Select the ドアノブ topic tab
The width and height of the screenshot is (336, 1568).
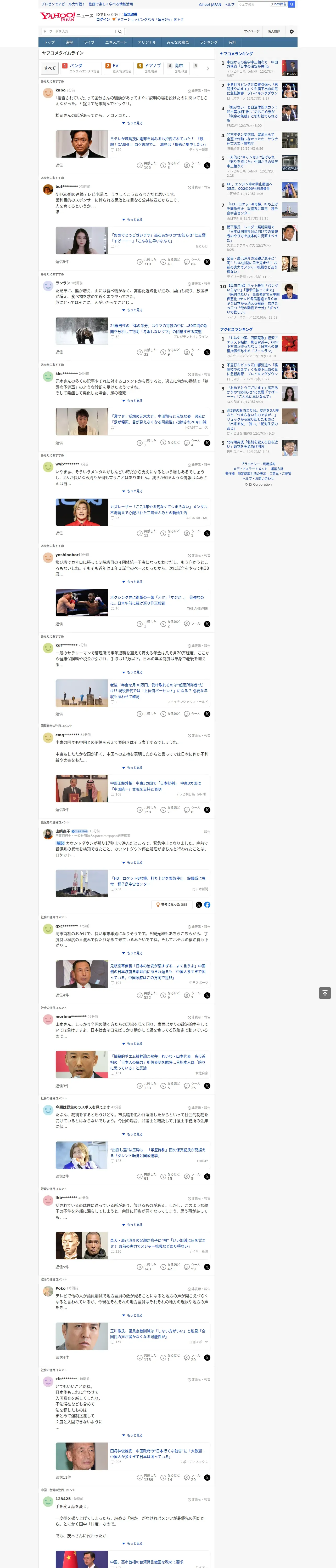point(149,68)
